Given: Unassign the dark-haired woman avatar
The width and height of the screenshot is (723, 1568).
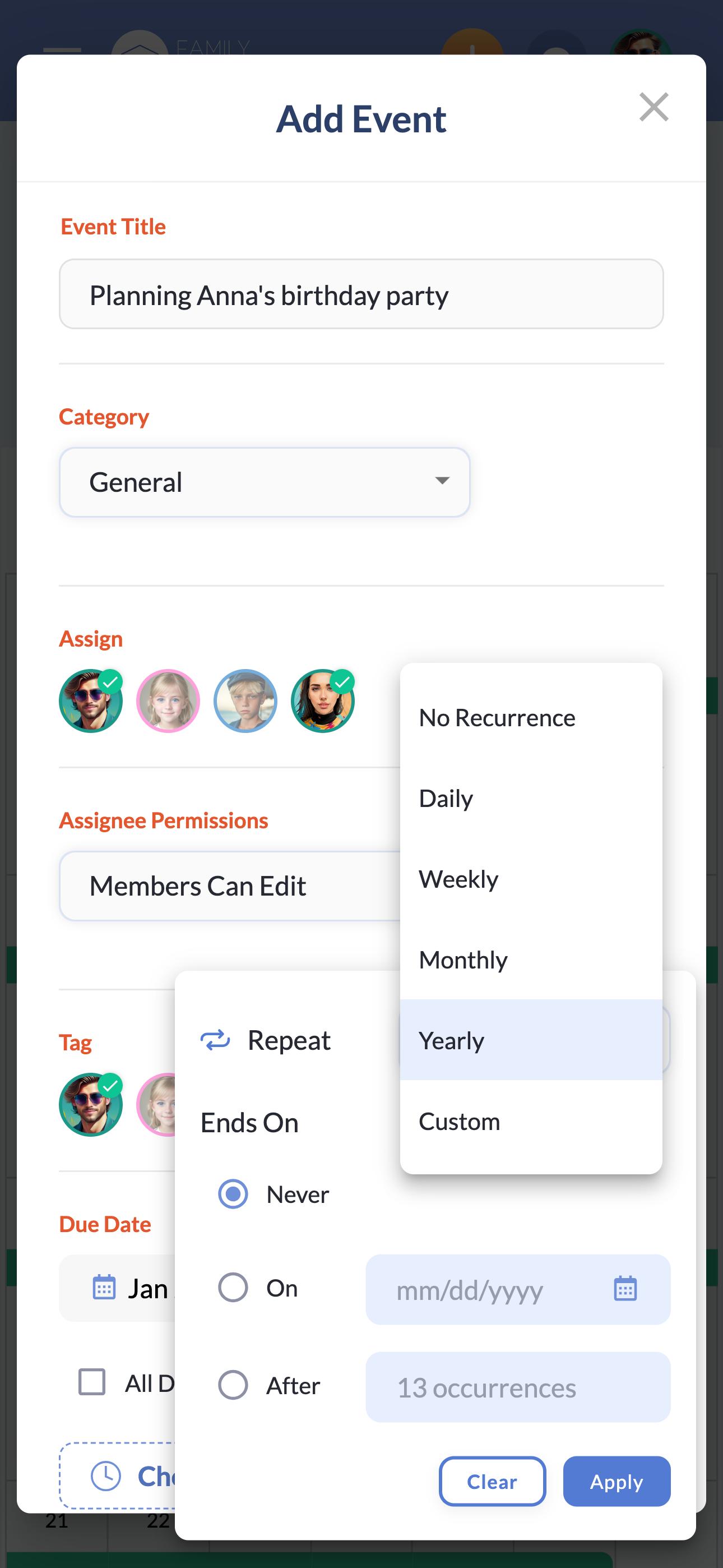Looking at the screenshot, I should point(323,700).
